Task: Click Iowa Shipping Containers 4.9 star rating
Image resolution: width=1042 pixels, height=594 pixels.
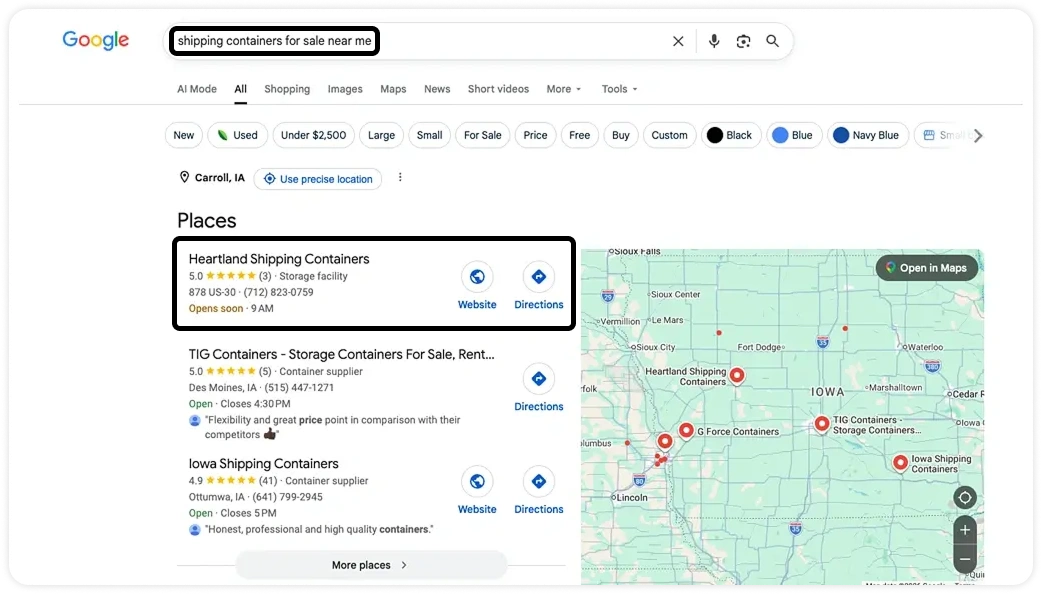Action: coord(233,480)
